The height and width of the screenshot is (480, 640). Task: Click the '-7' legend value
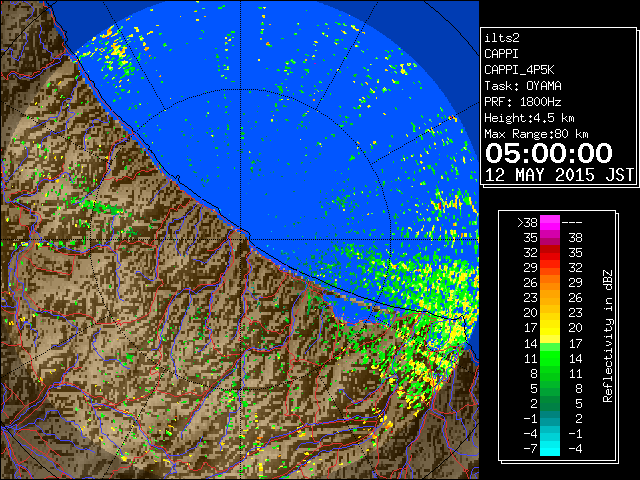pyautogui.click(x=530, y=448)
